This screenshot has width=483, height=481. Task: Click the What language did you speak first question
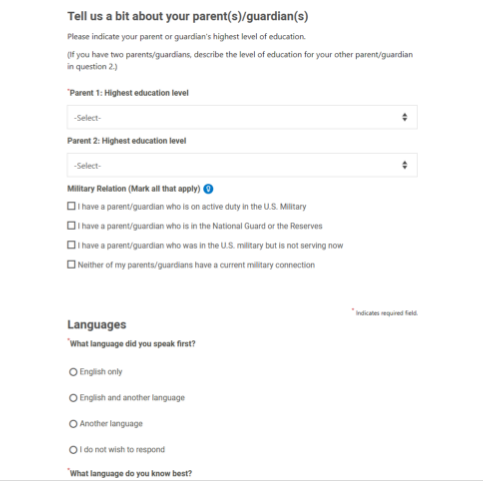coord(132,344)
